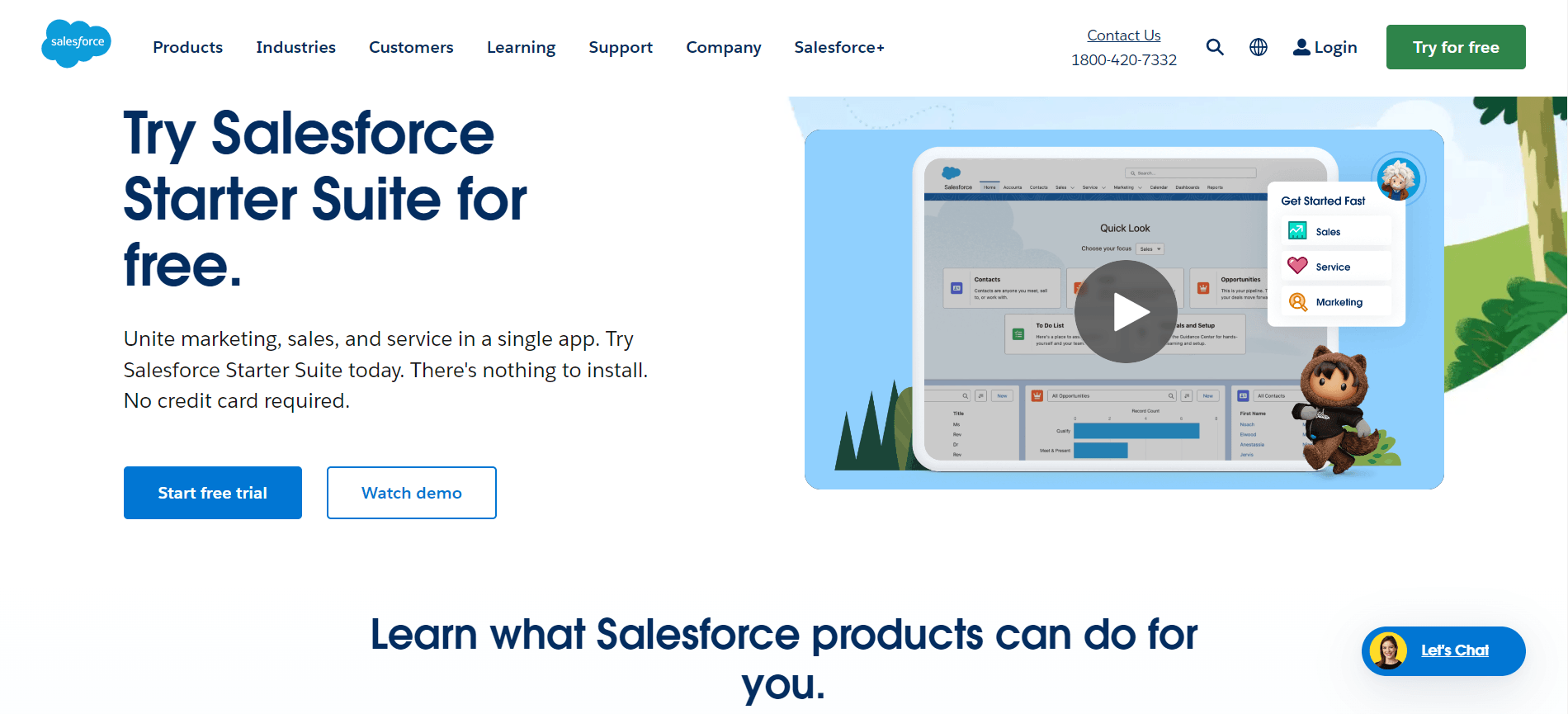
Task: Click the Salesforce cloud logo
Action: click(76, 44)
